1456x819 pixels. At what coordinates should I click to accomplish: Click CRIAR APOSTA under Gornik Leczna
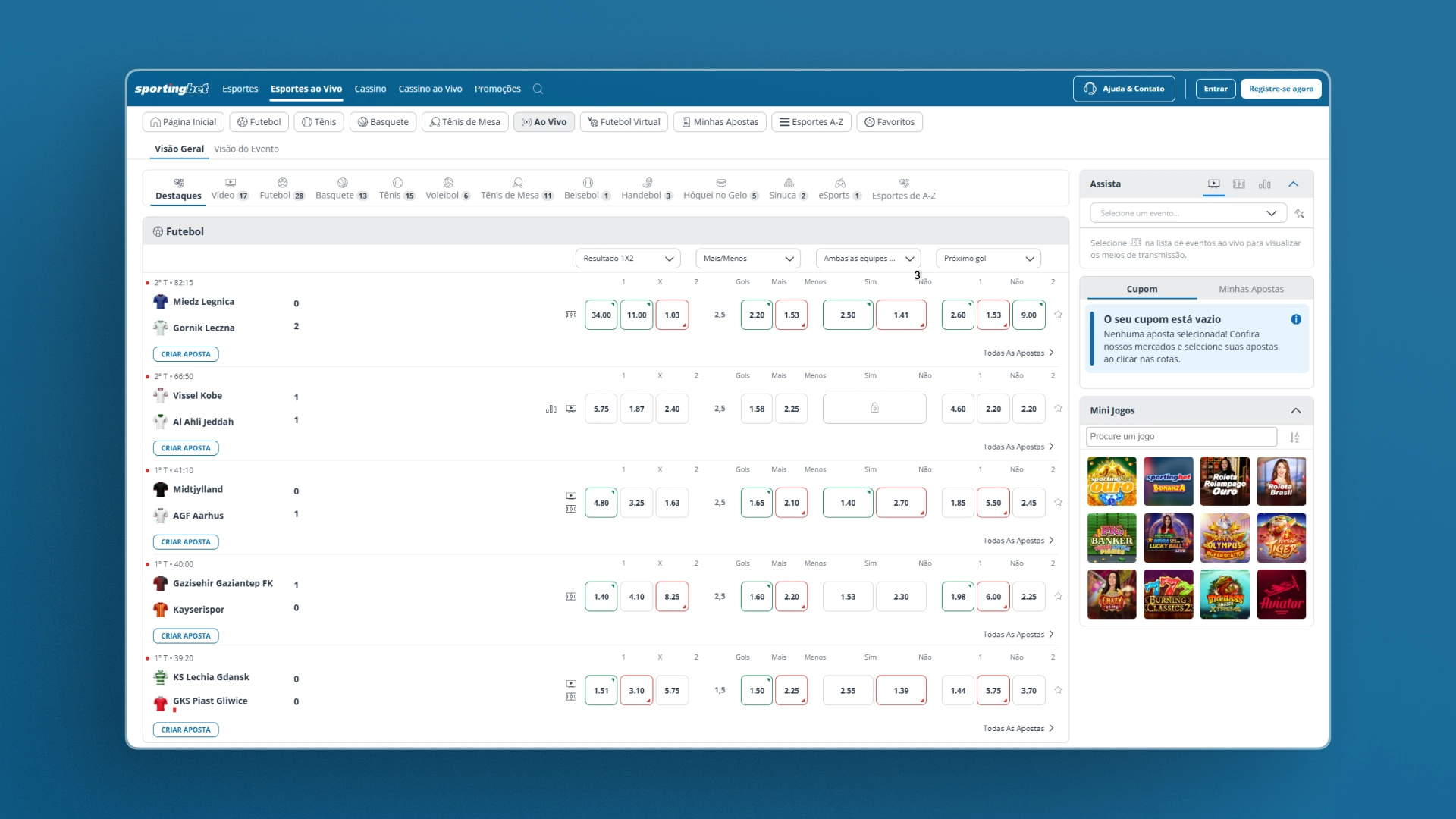186,354
